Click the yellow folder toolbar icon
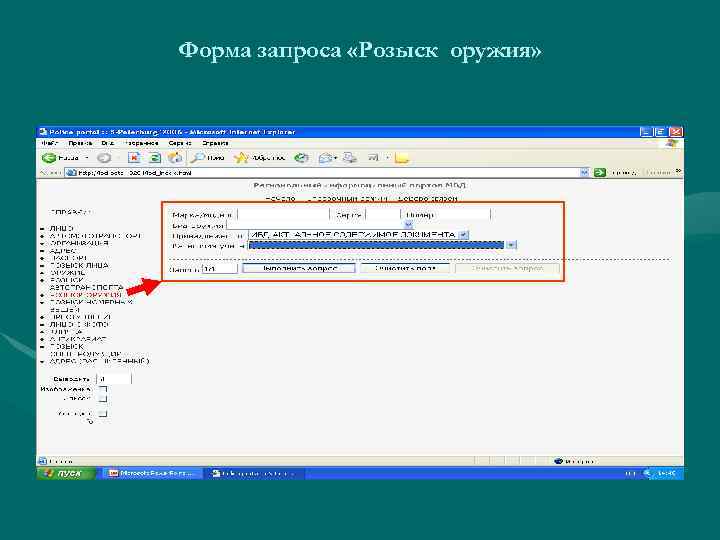The height and width of the screenshot is (540, 720). (x=402, y=158)
